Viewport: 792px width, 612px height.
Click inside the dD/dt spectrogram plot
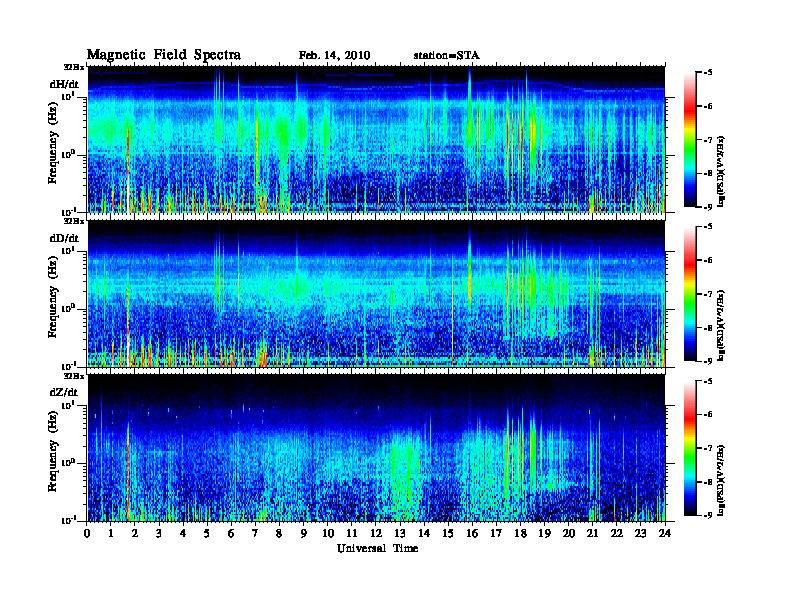click(x=376, y=293)
